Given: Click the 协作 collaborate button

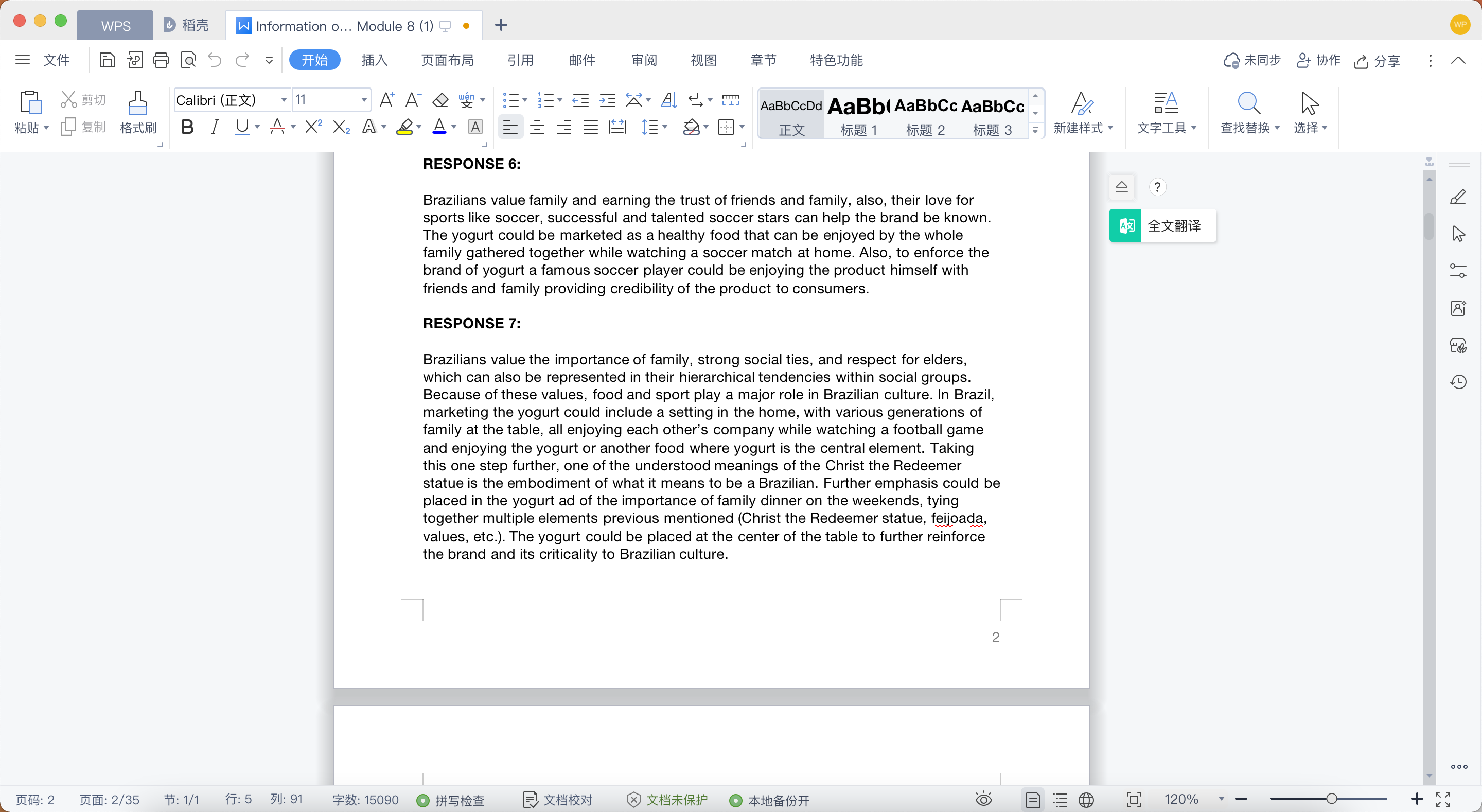Looking at the screenshot, I should pos(1318,60).
